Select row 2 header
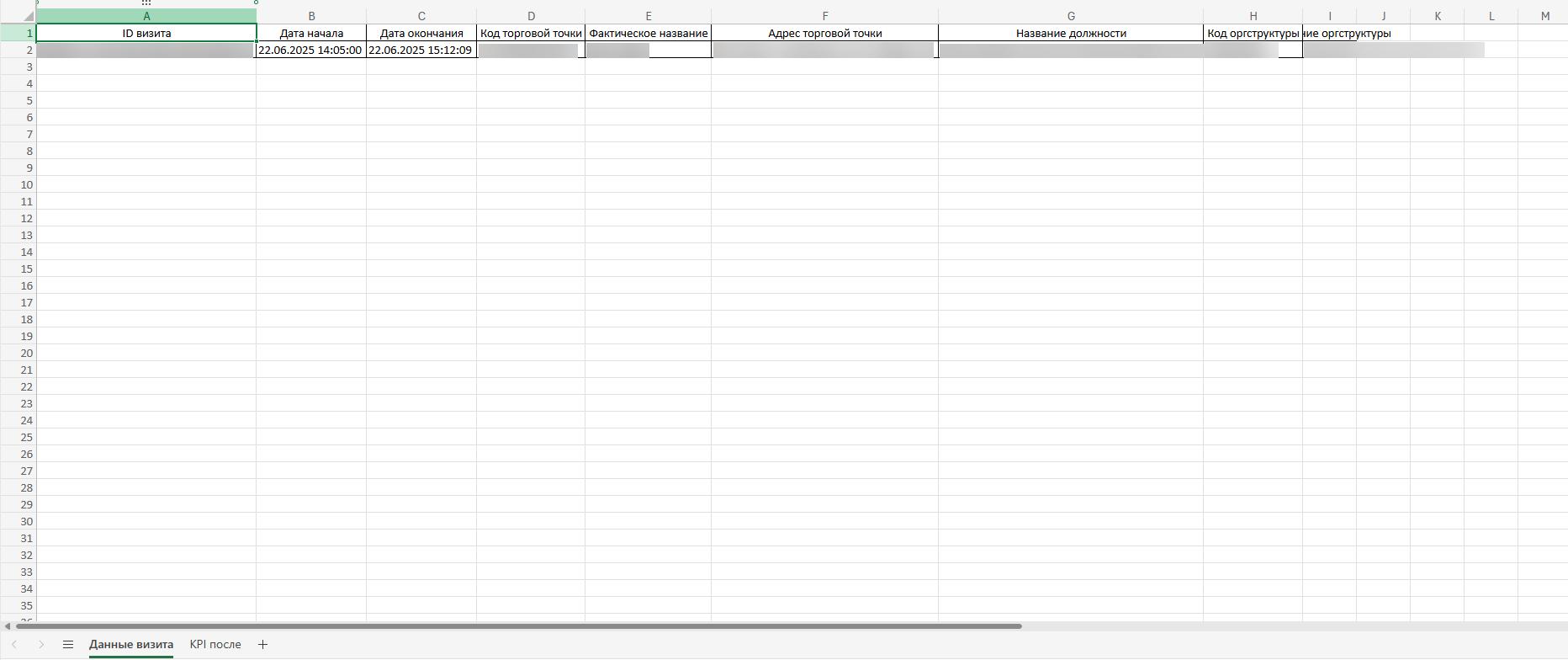The height and width of the screenshot is (660, 1568). [x=19, y=50]
